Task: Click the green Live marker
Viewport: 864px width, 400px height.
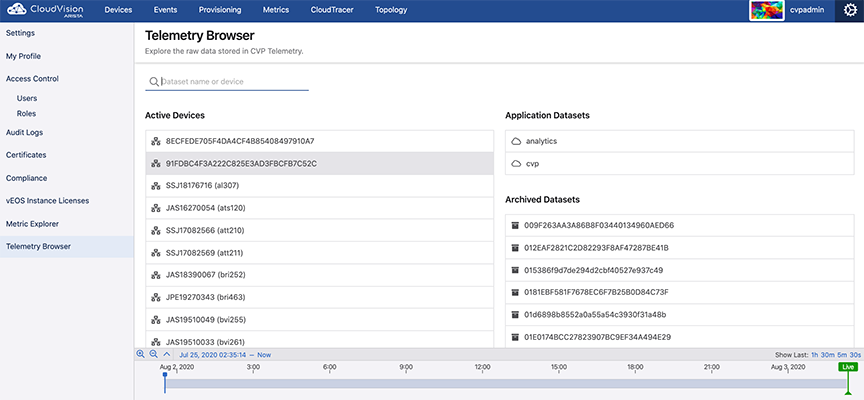Action: (x=847, y=366)
